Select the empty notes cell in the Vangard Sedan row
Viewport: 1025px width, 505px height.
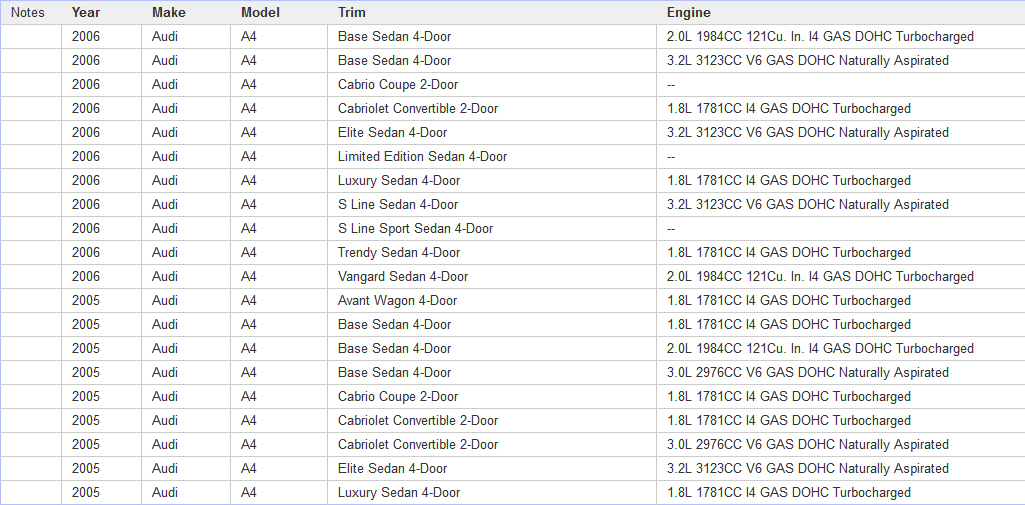[31, 277]
